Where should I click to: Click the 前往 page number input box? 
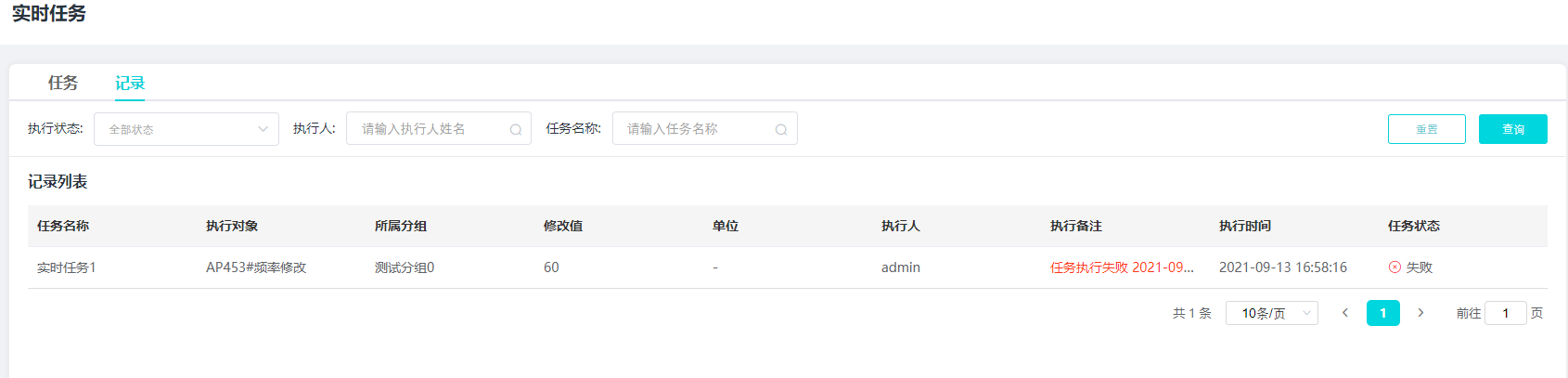coord(1506,313)
